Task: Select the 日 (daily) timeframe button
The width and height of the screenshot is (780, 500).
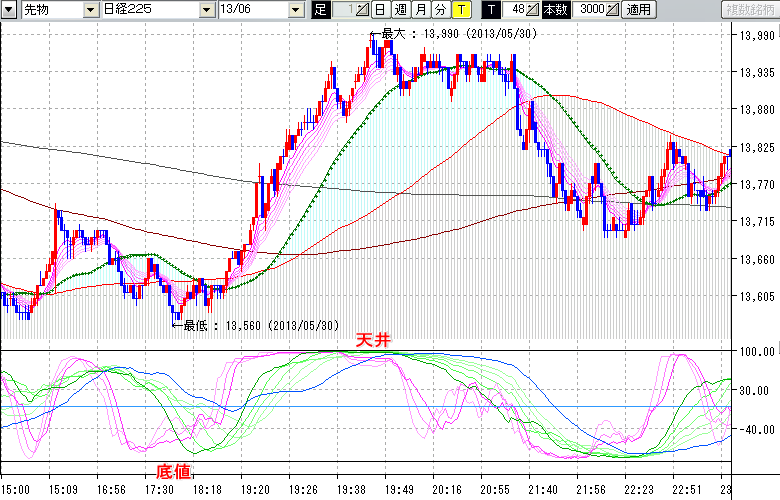Action: point(380,10)
